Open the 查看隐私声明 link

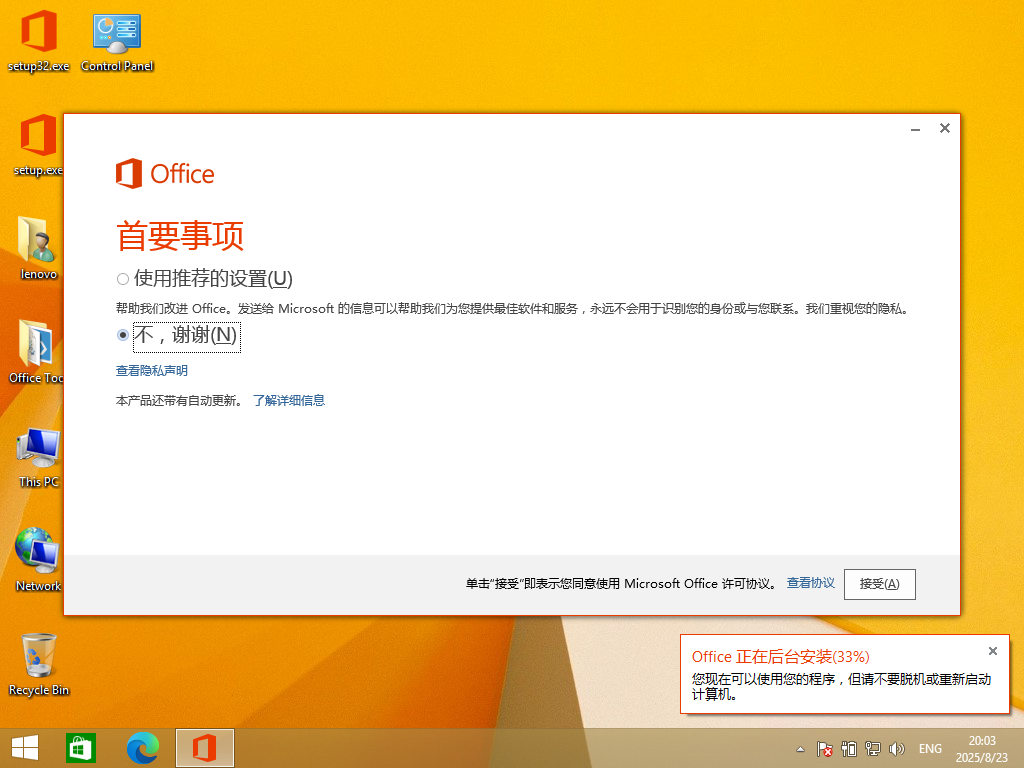pos(152,371)
